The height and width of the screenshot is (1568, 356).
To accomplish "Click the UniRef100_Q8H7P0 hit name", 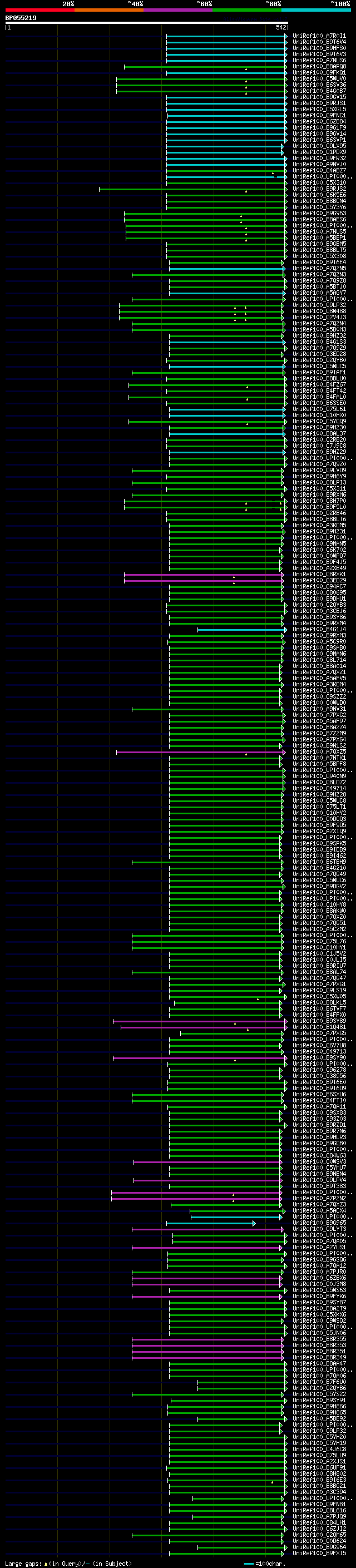I will click(x=319, y=502).
